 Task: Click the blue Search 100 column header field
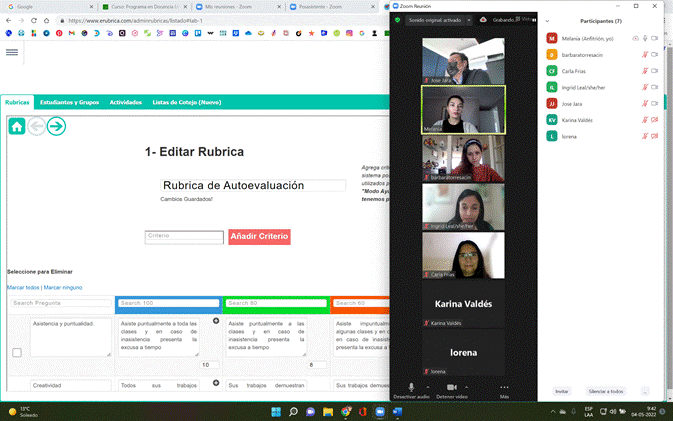coord(167,303)
